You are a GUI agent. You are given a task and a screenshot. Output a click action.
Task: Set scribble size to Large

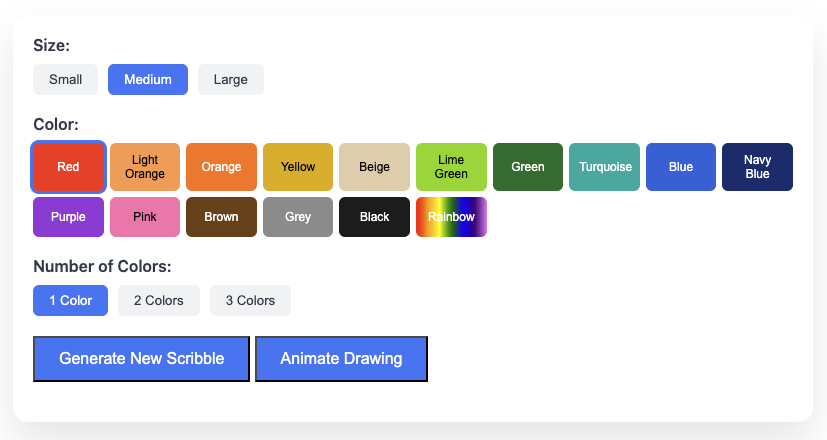pos(230,80)
